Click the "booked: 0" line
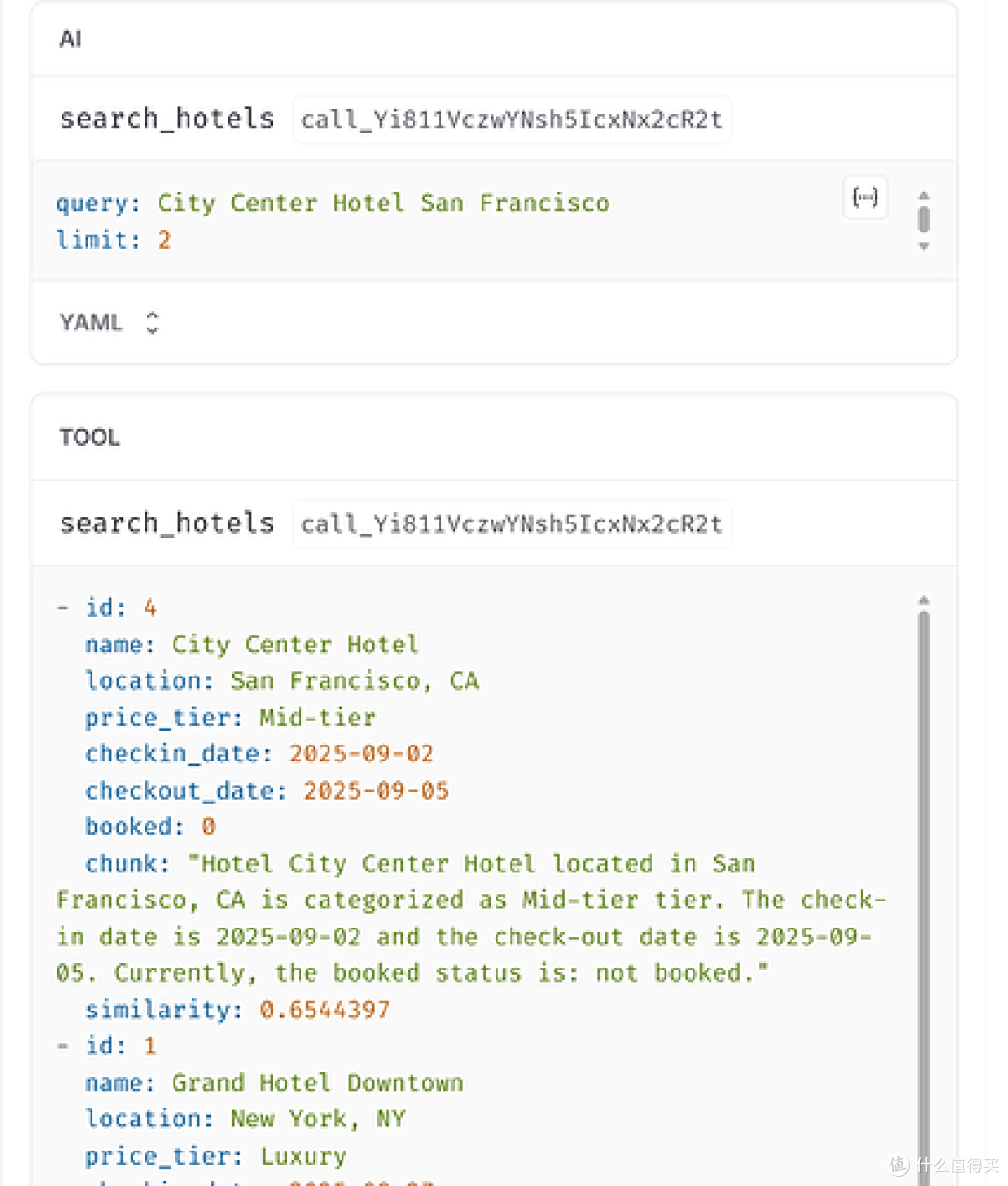 (x=150, y=826)
